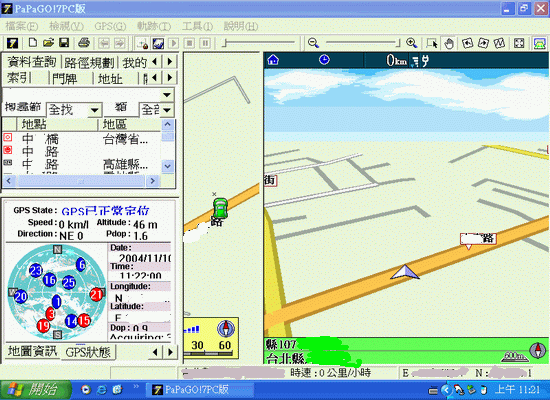Screen dimensions: 550x400
Task: Open the 檔案(F) menu
Action: (22, 26)
